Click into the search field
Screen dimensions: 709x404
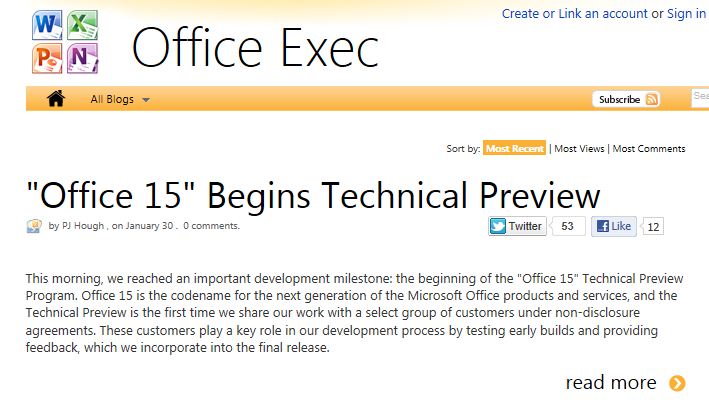click(700, 98)
